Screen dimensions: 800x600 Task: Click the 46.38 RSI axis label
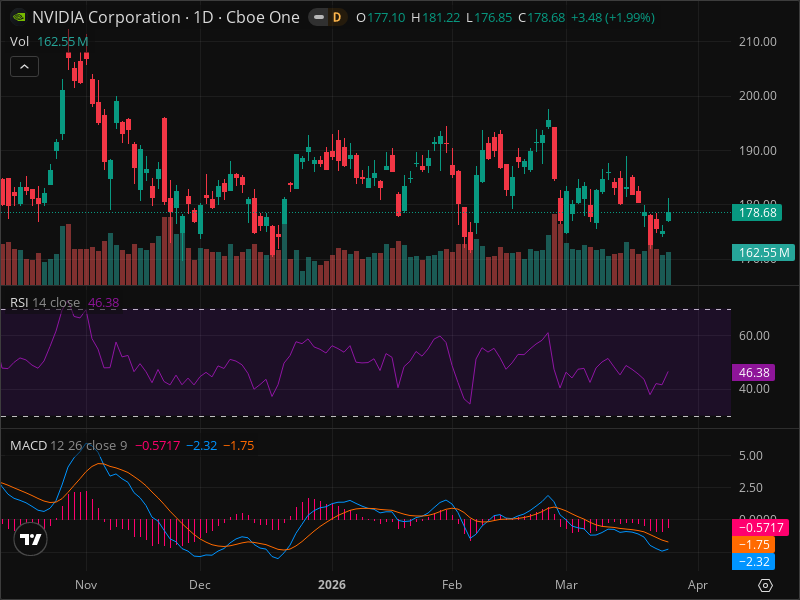[754, 372]
